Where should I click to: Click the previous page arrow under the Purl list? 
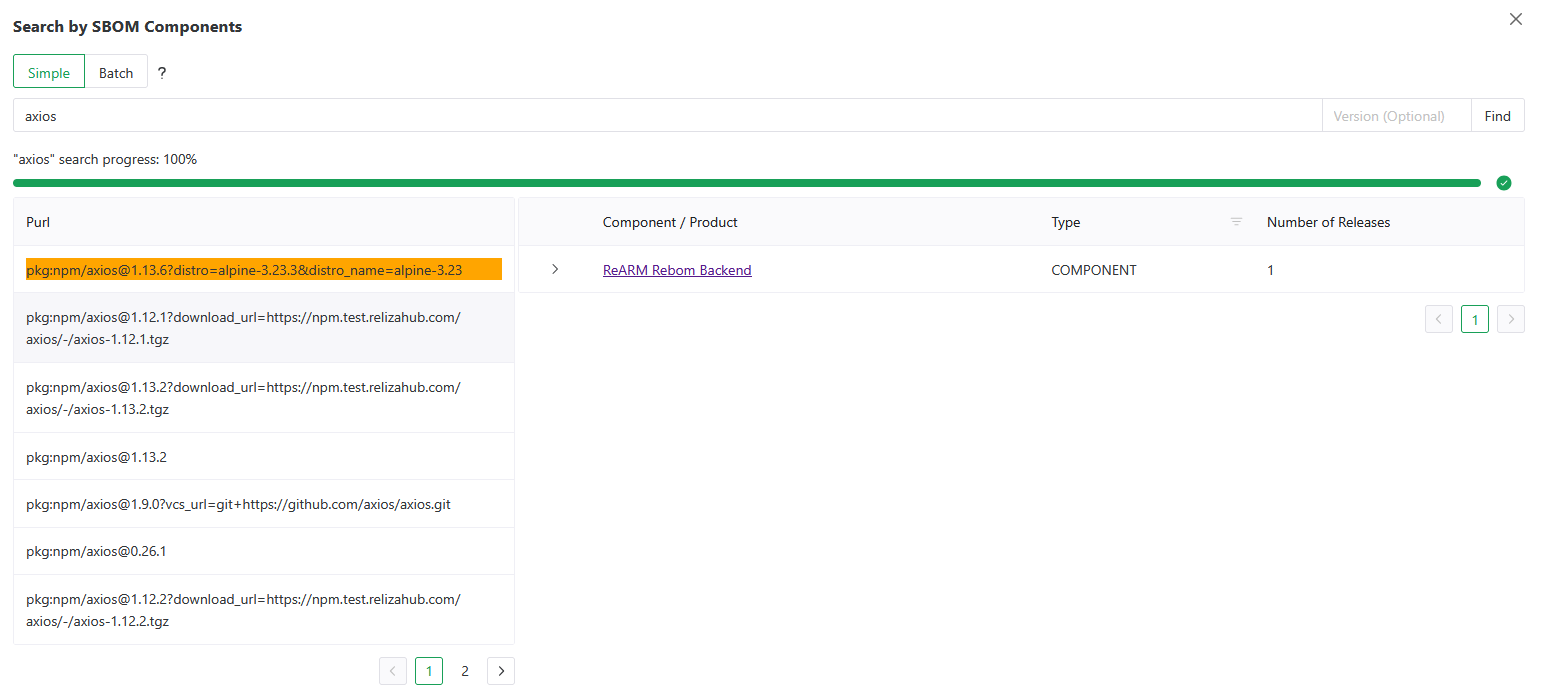point(393,671)
